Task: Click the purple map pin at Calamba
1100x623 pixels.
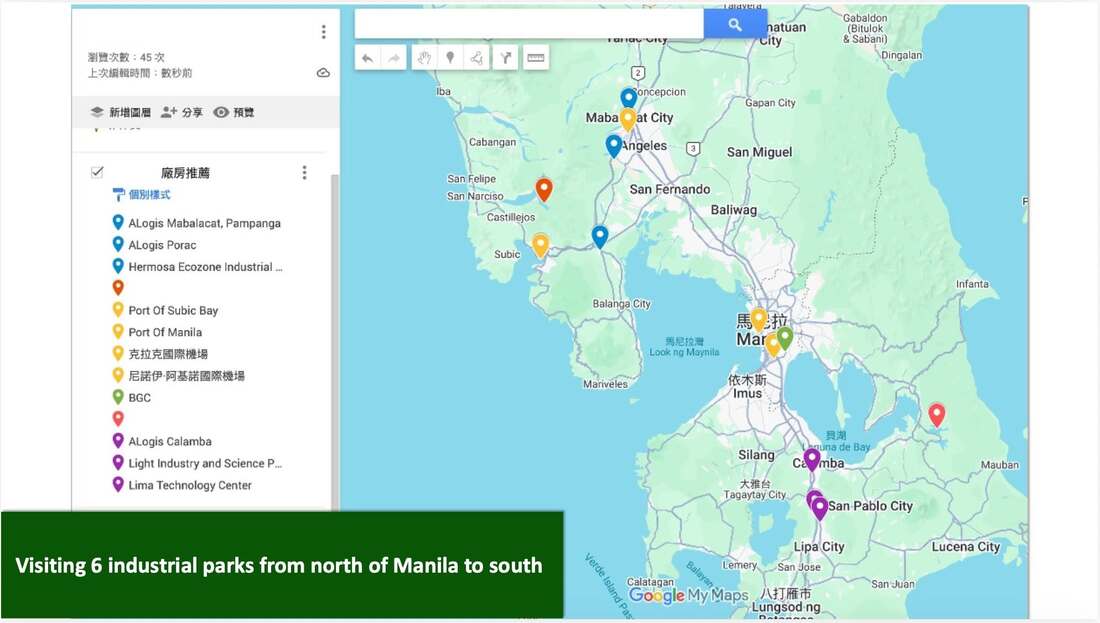Action: pyautogui.click(x=812, y=460)
